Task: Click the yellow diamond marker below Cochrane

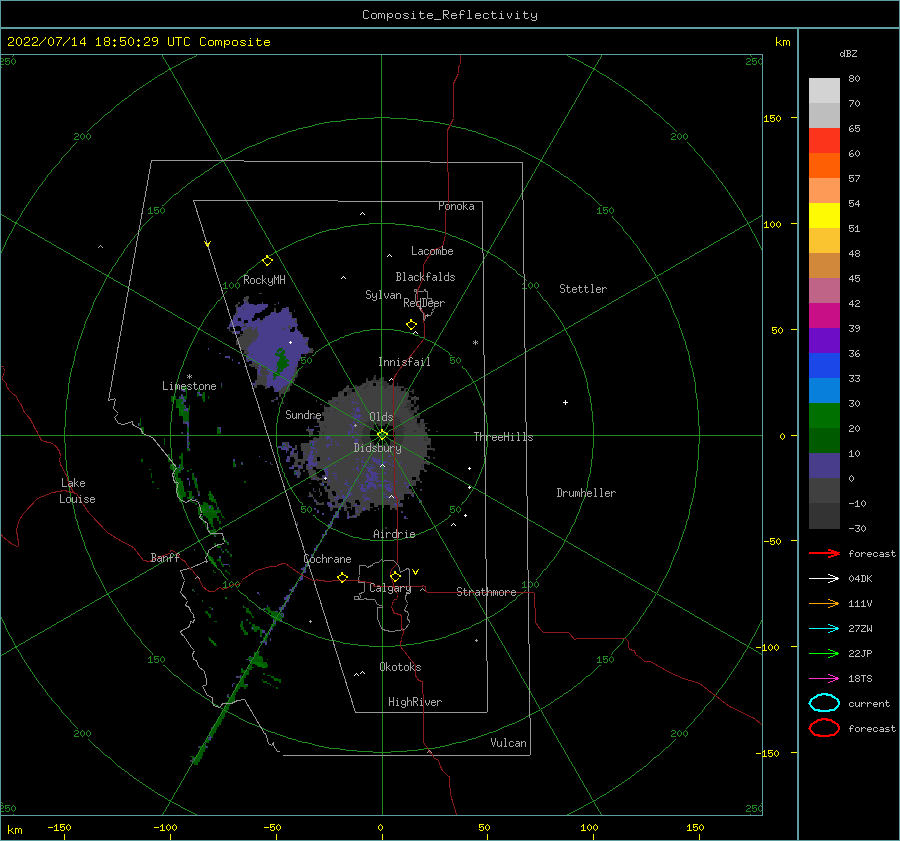Action: 342,578
